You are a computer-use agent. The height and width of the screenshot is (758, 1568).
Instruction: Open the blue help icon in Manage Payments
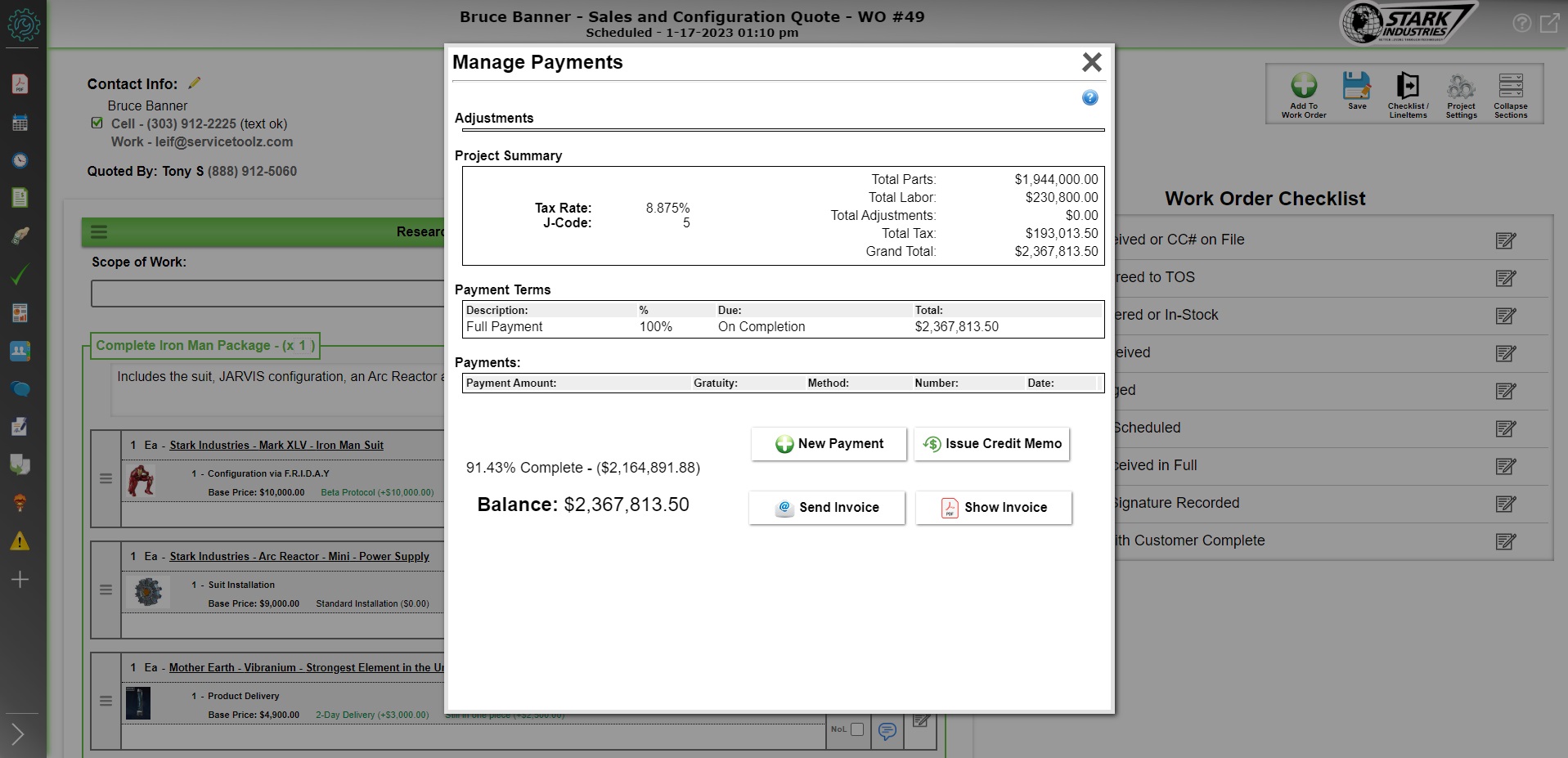[x=1090, y=97]
